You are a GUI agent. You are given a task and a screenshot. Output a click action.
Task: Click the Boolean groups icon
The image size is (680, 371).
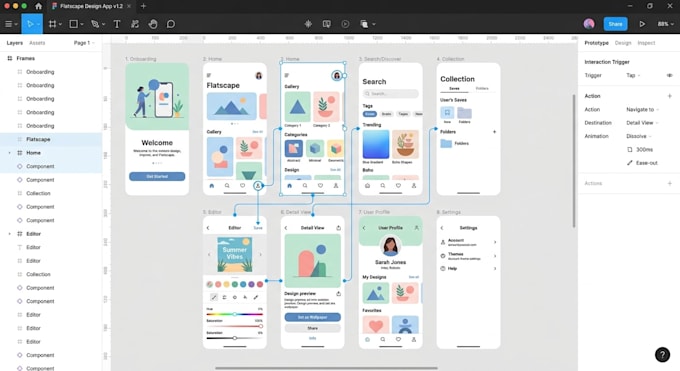tap(364, 24)
